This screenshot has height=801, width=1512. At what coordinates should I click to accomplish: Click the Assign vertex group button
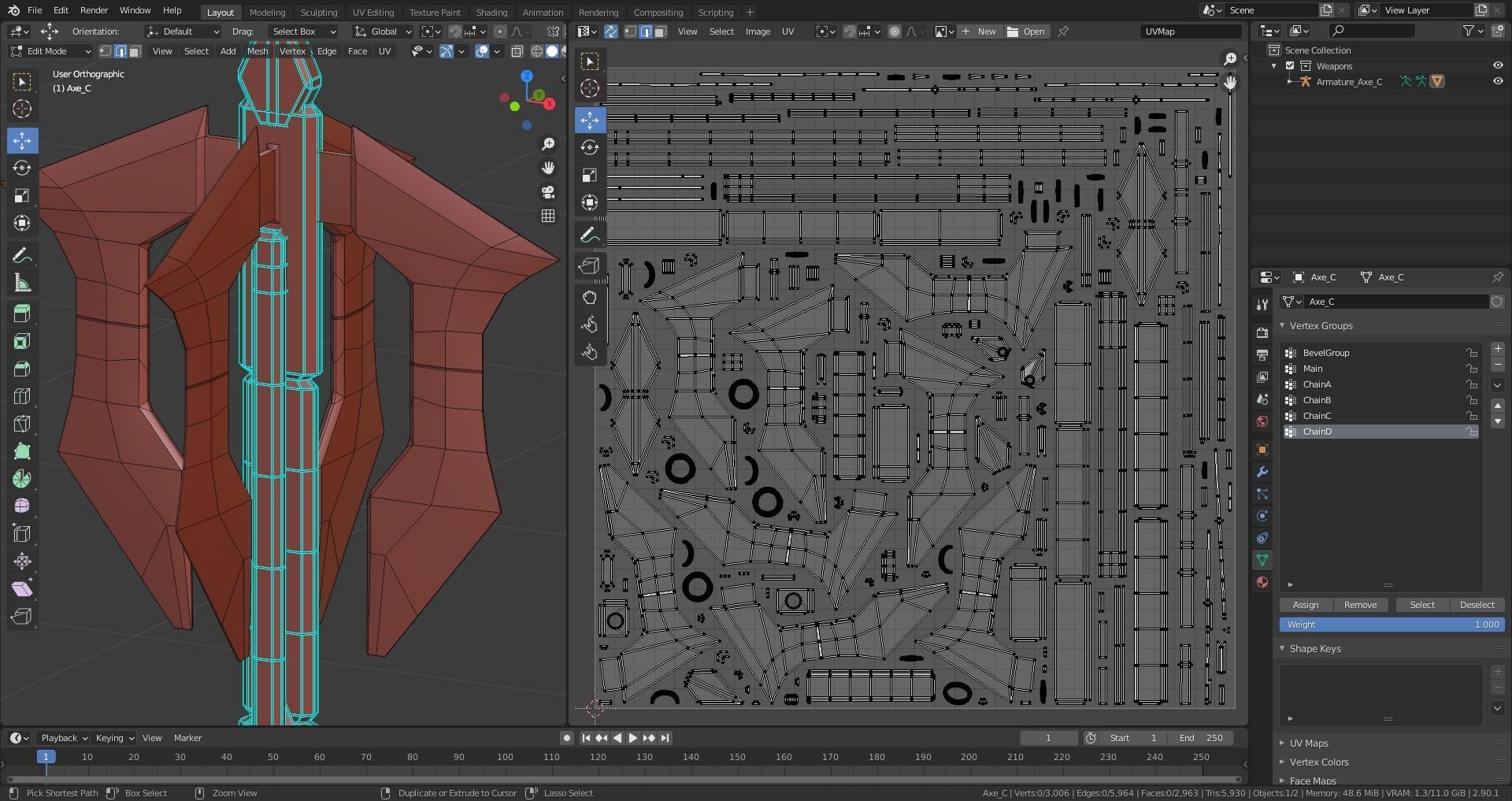coord(1305,605)
